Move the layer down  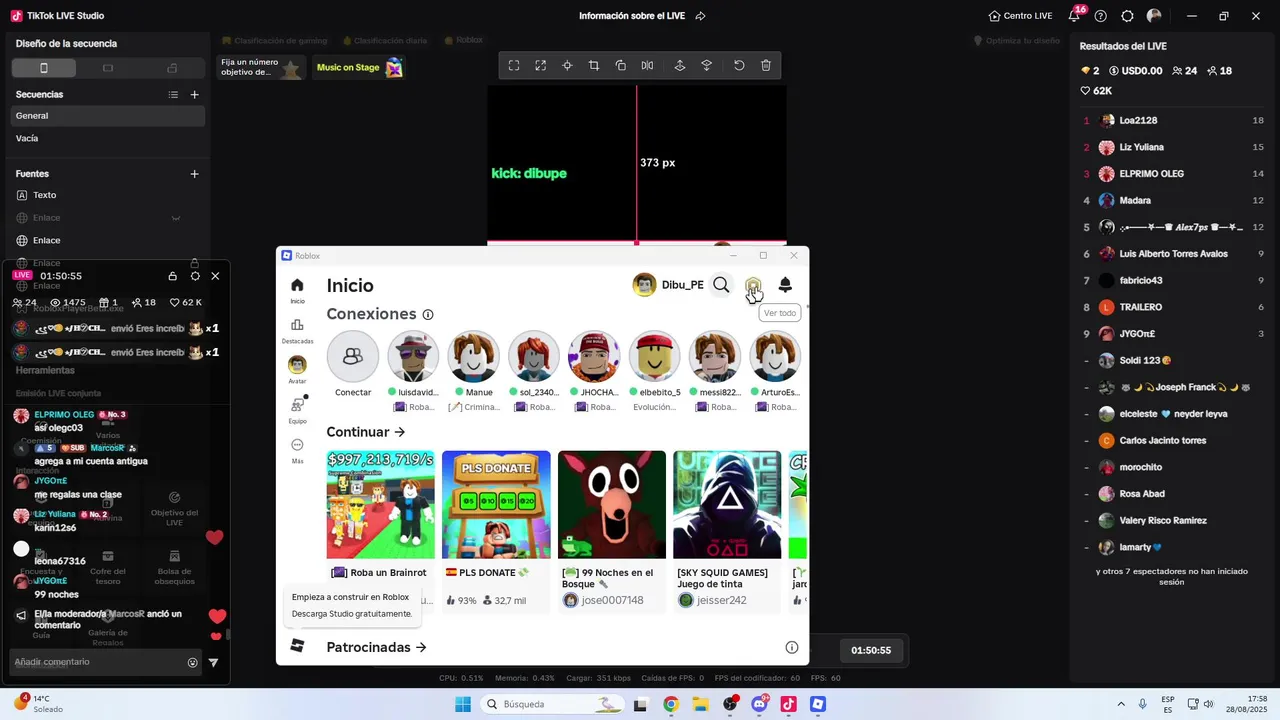tap(707, 66)
